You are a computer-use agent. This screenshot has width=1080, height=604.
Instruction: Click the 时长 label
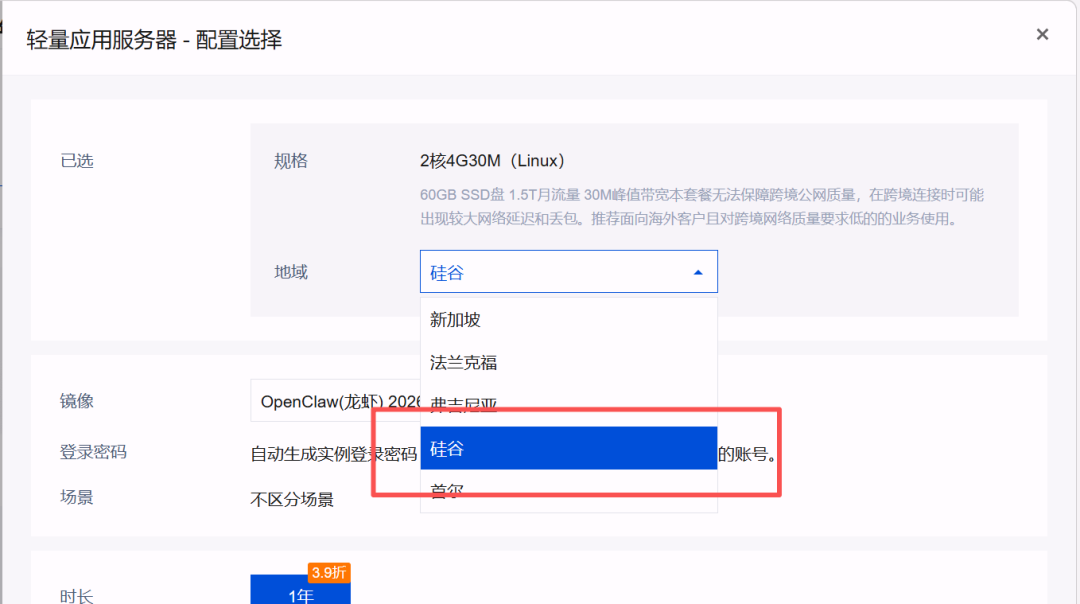coord(77,596)
